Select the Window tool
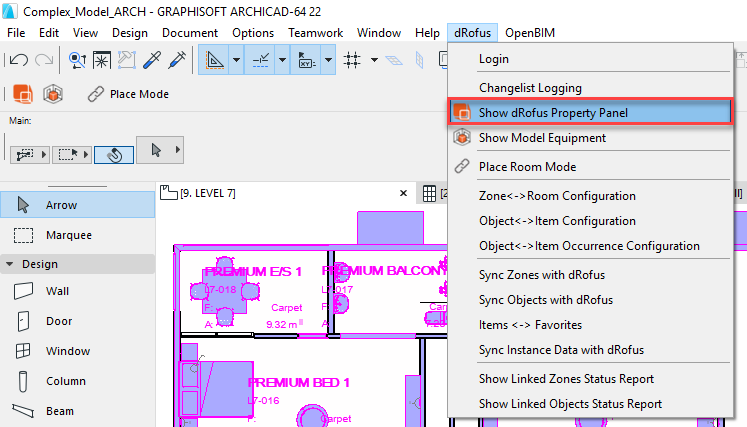Viewport: 747px width, 427px height. pos(77,351)
